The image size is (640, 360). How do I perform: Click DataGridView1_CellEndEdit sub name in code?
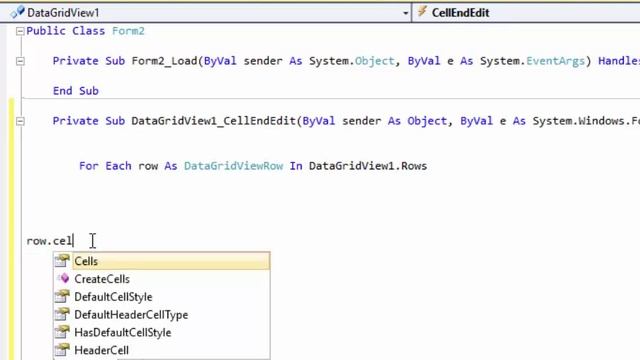(214, 121)
